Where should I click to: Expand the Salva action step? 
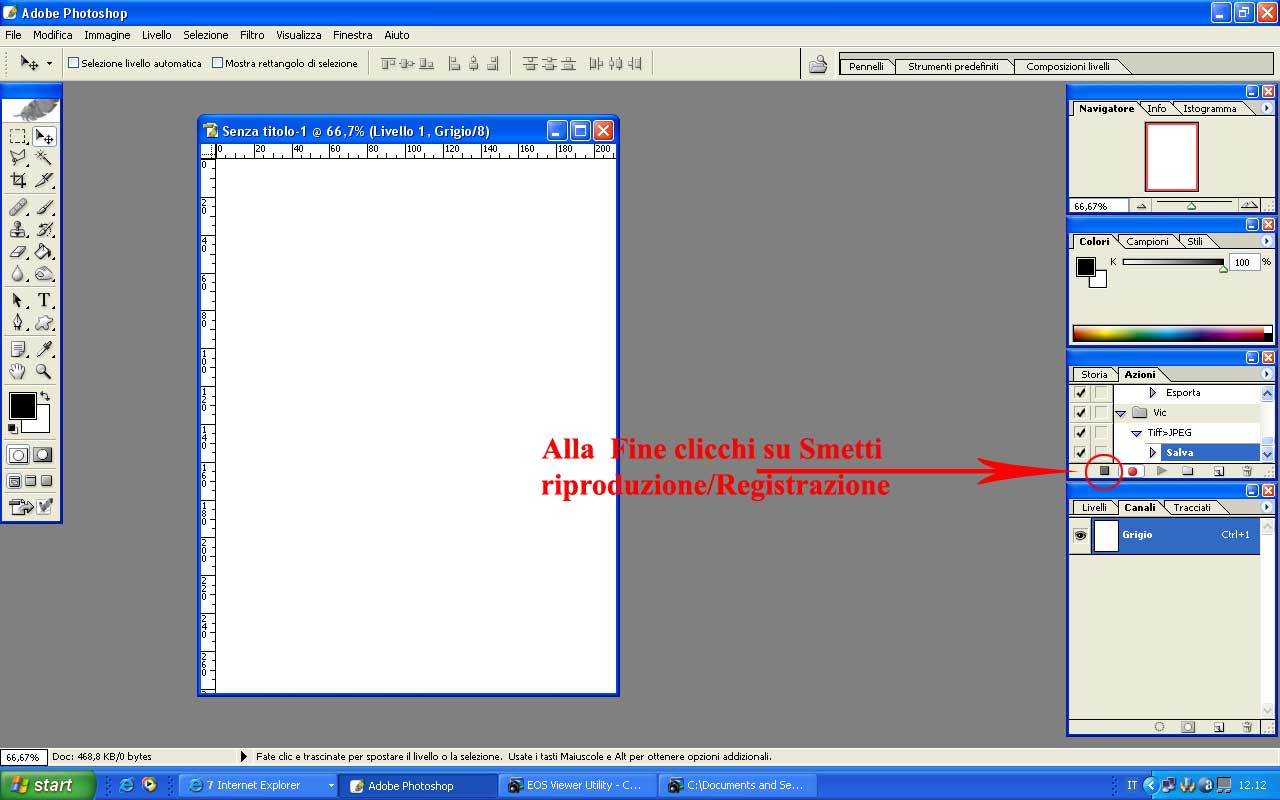click(x=1152, y=453)
